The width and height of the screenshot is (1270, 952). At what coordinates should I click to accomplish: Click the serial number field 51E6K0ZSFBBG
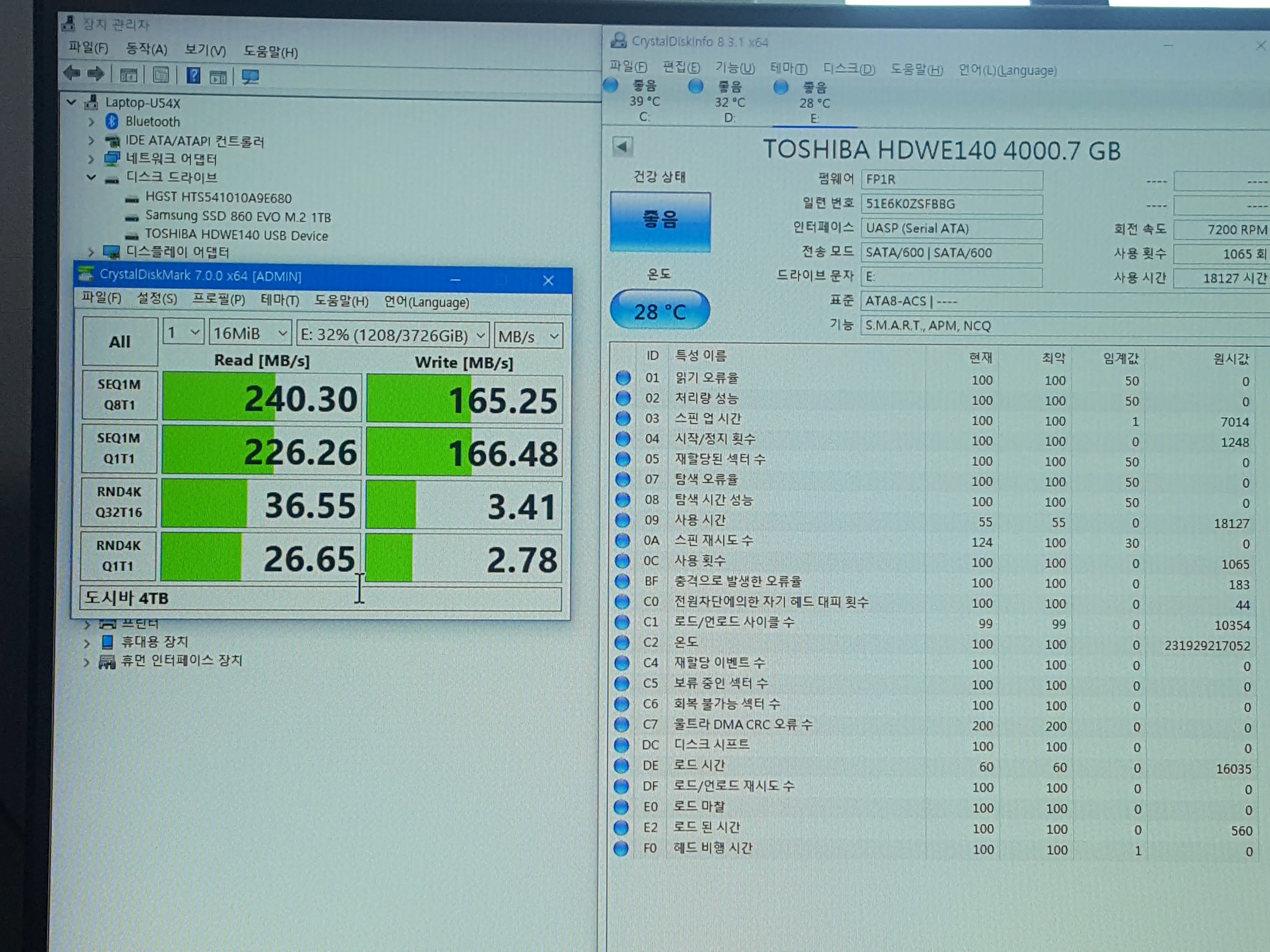952,204
